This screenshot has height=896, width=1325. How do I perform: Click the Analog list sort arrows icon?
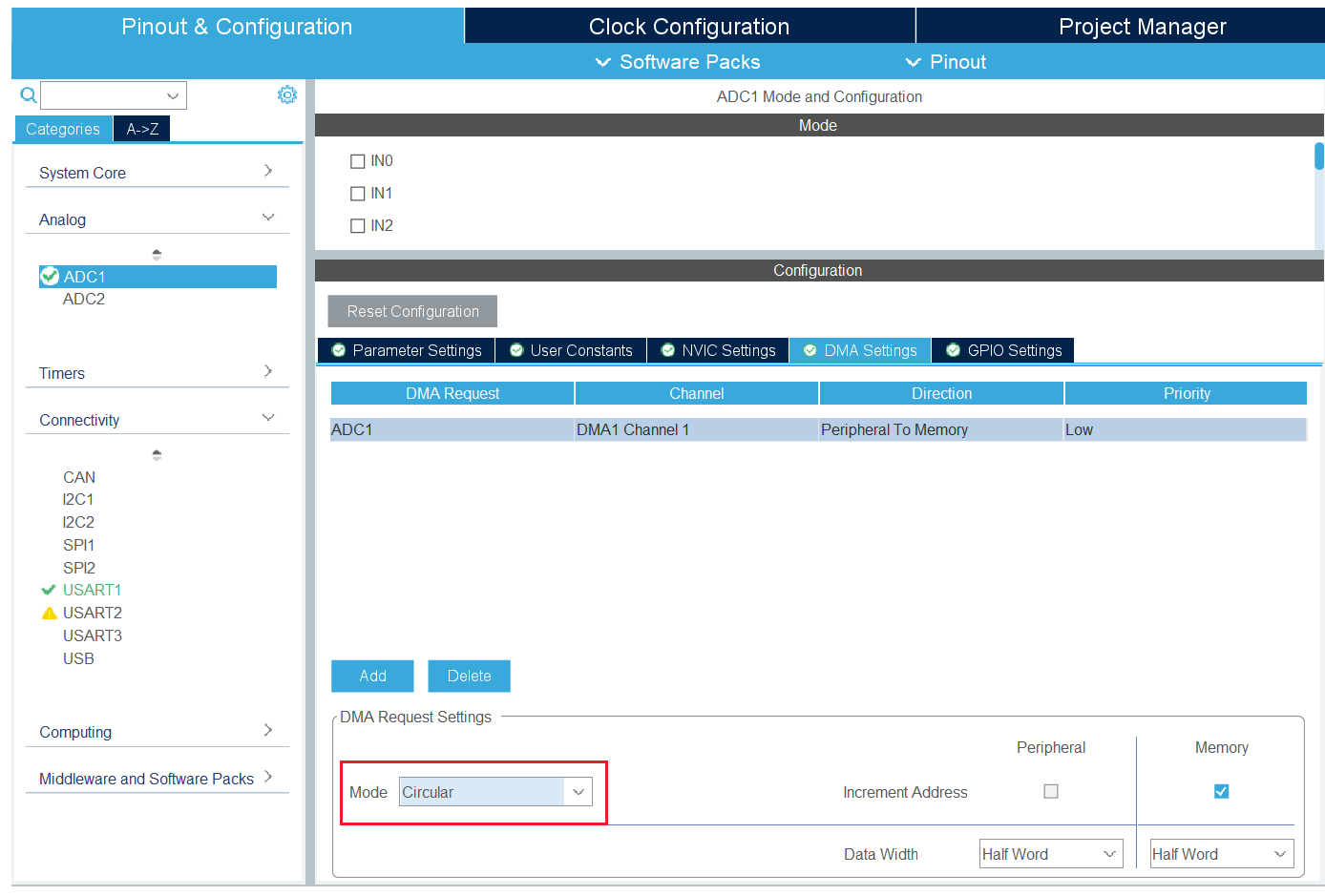[x=157, y=255]
